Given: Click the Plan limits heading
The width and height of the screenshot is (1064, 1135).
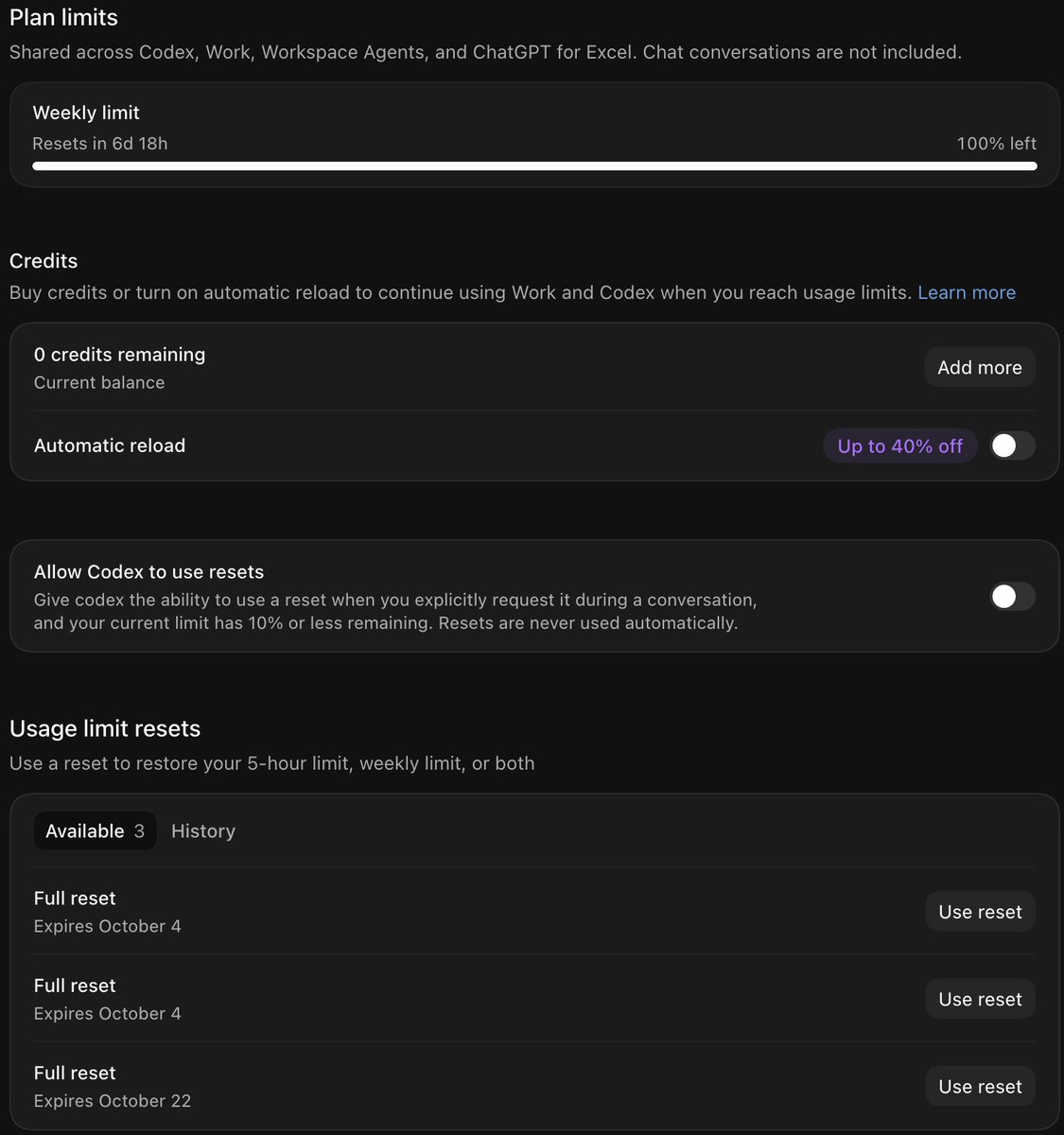Looking at the screenshot, I should tap(63, 17).
